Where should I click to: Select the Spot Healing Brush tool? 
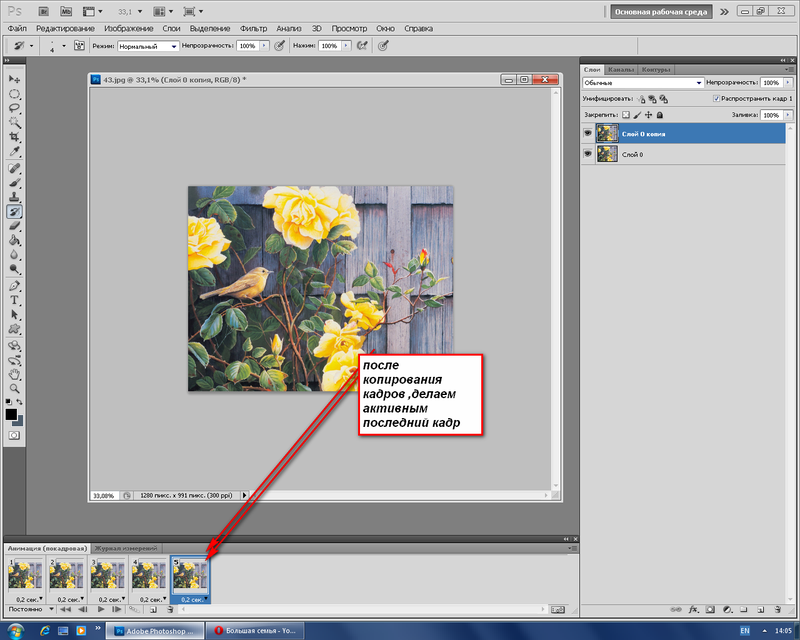tap(14, 168)
